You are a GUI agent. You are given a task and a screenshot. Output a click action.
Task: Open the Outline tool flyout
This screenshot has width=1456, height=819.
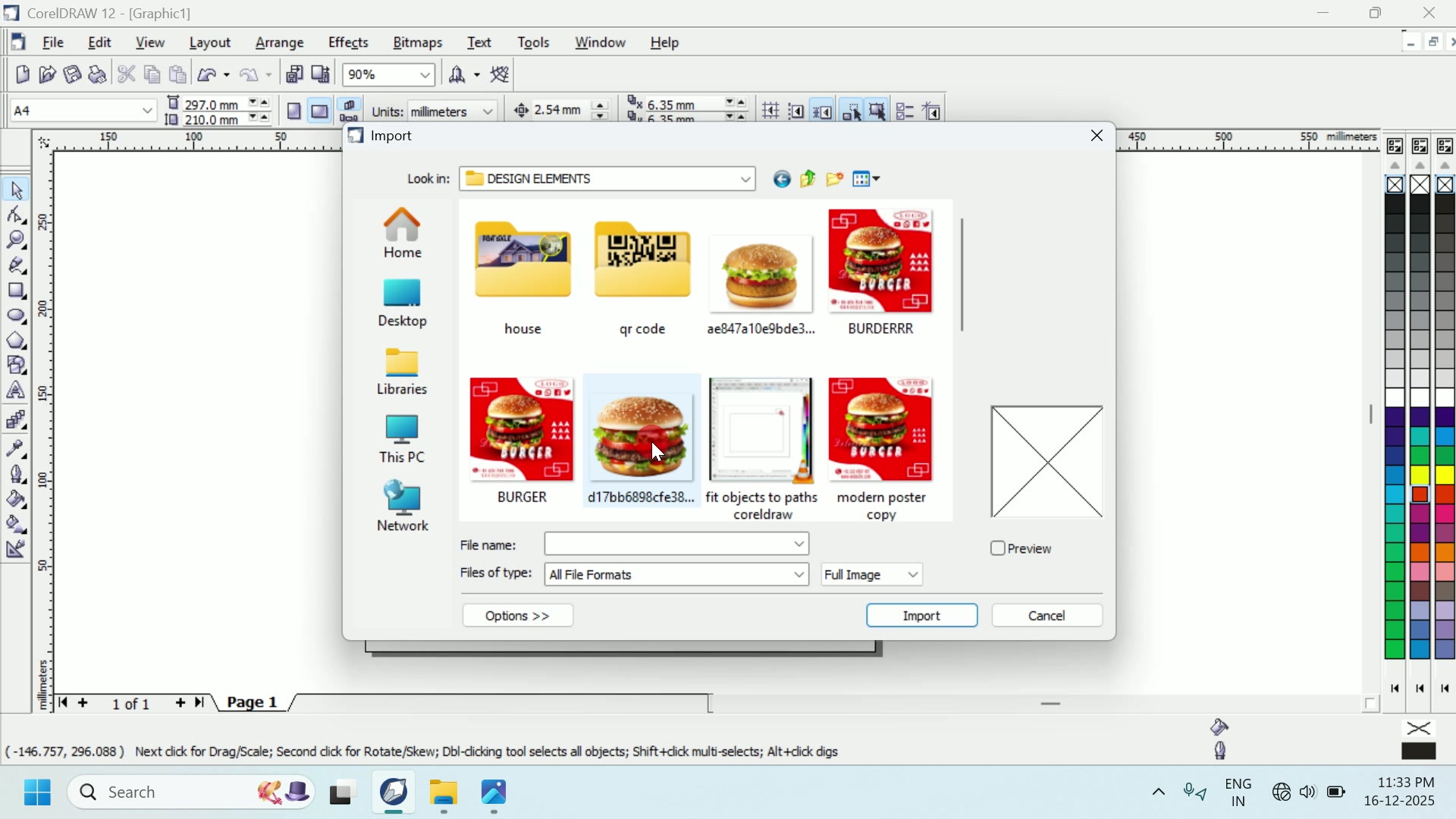[17, 475]
